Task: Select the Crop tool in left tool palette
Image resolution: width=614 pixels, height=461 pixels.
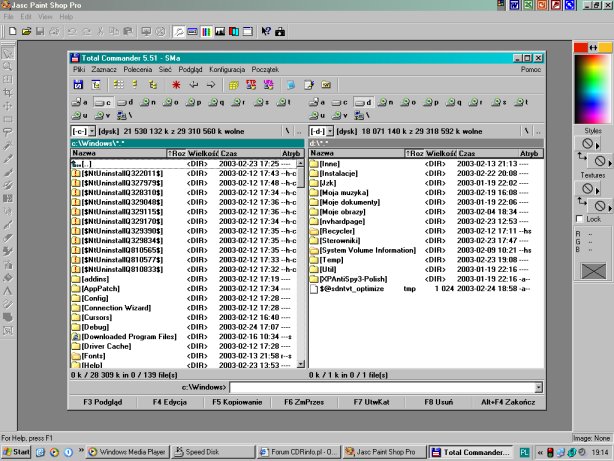Action: click(8, 92)
